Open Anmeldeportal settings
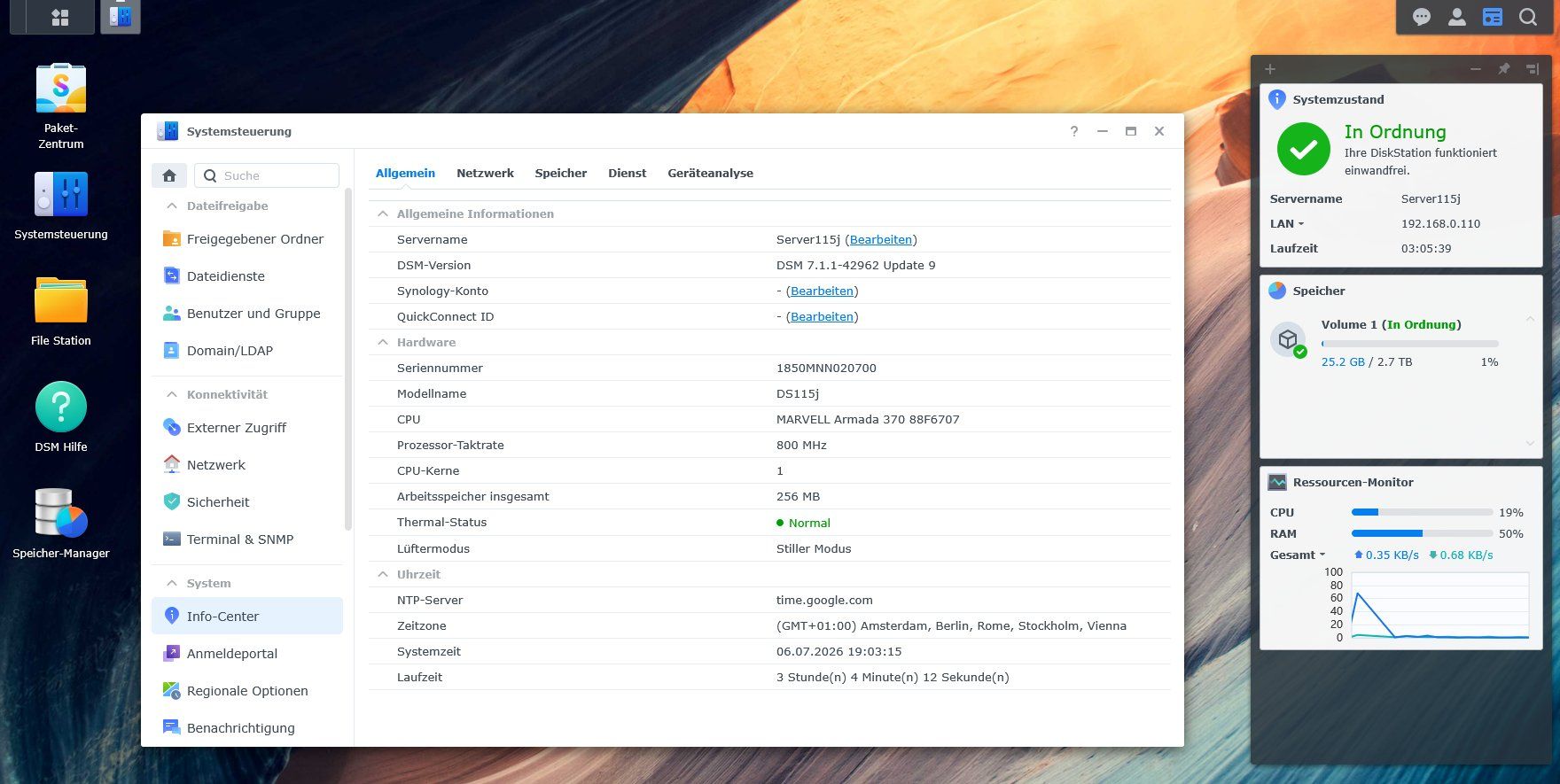The width and height of the screenshot is (1560, 784). 246,654
